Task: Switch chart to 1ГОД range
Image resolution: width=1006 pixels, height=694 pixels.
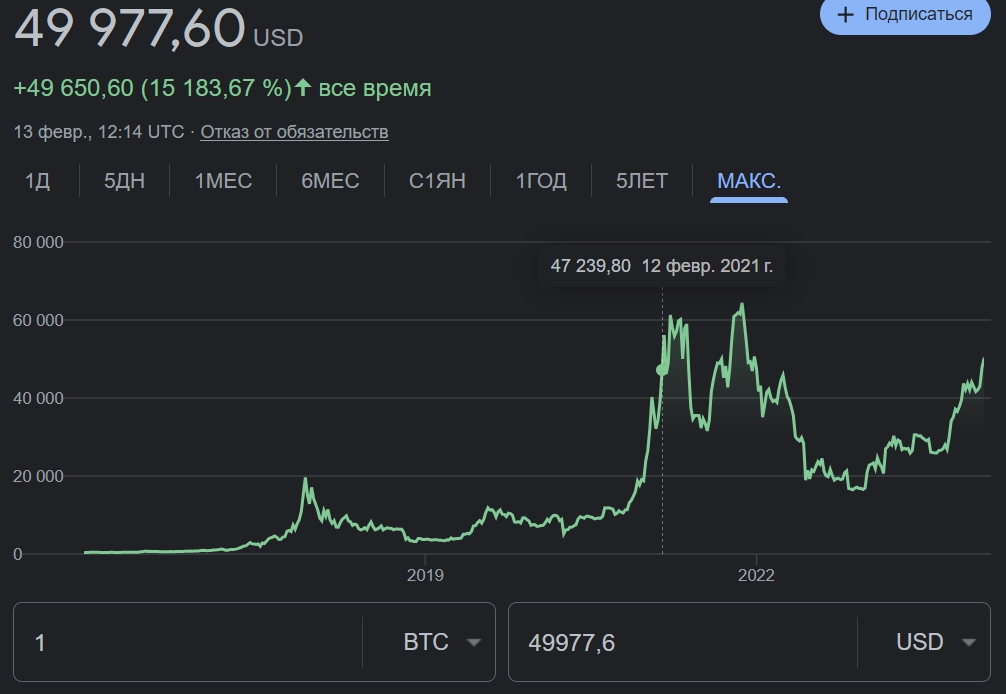Action: pos(541,181)
